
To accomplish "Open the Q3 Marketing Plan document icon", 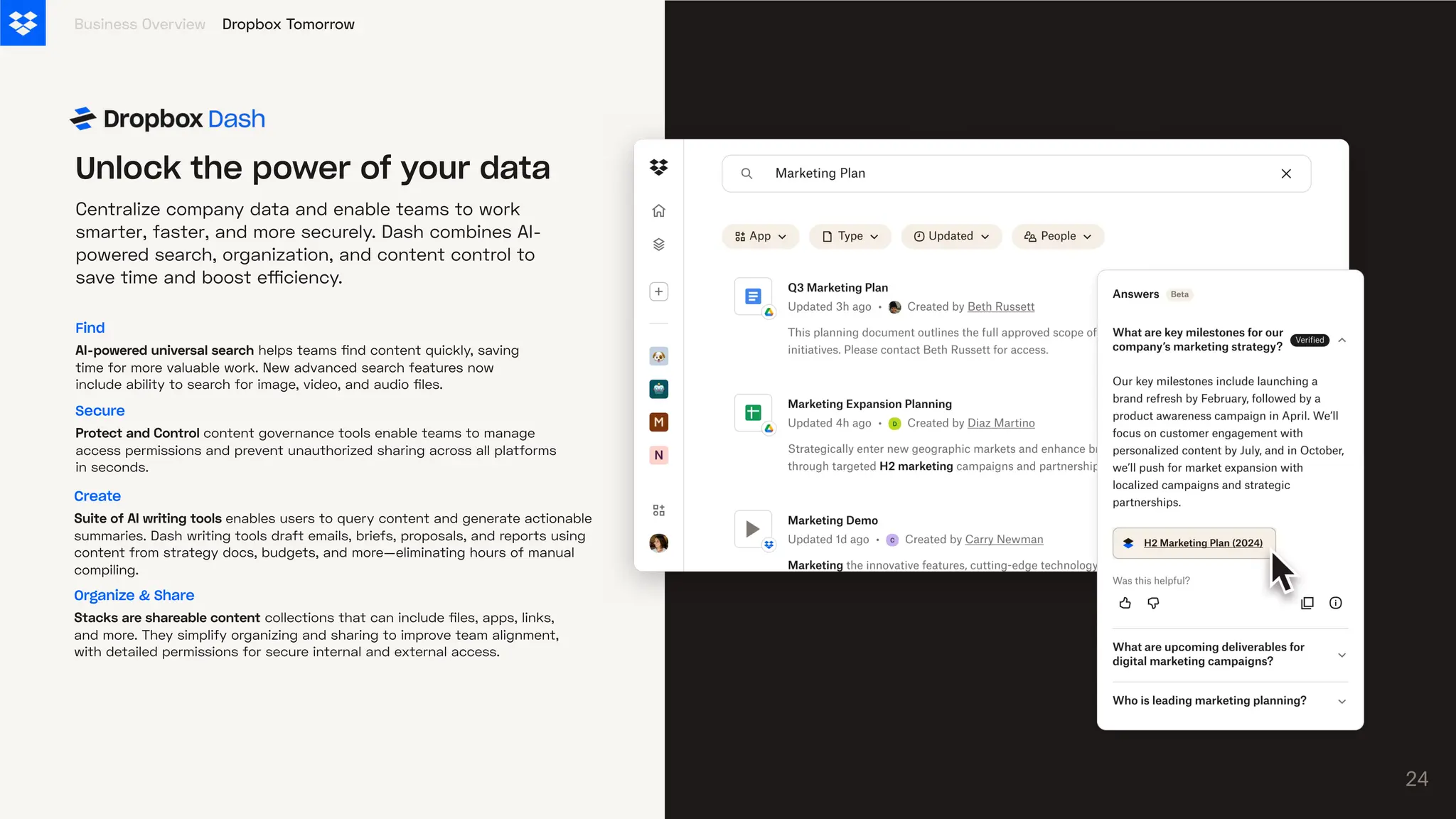I will tap(753, 296).
